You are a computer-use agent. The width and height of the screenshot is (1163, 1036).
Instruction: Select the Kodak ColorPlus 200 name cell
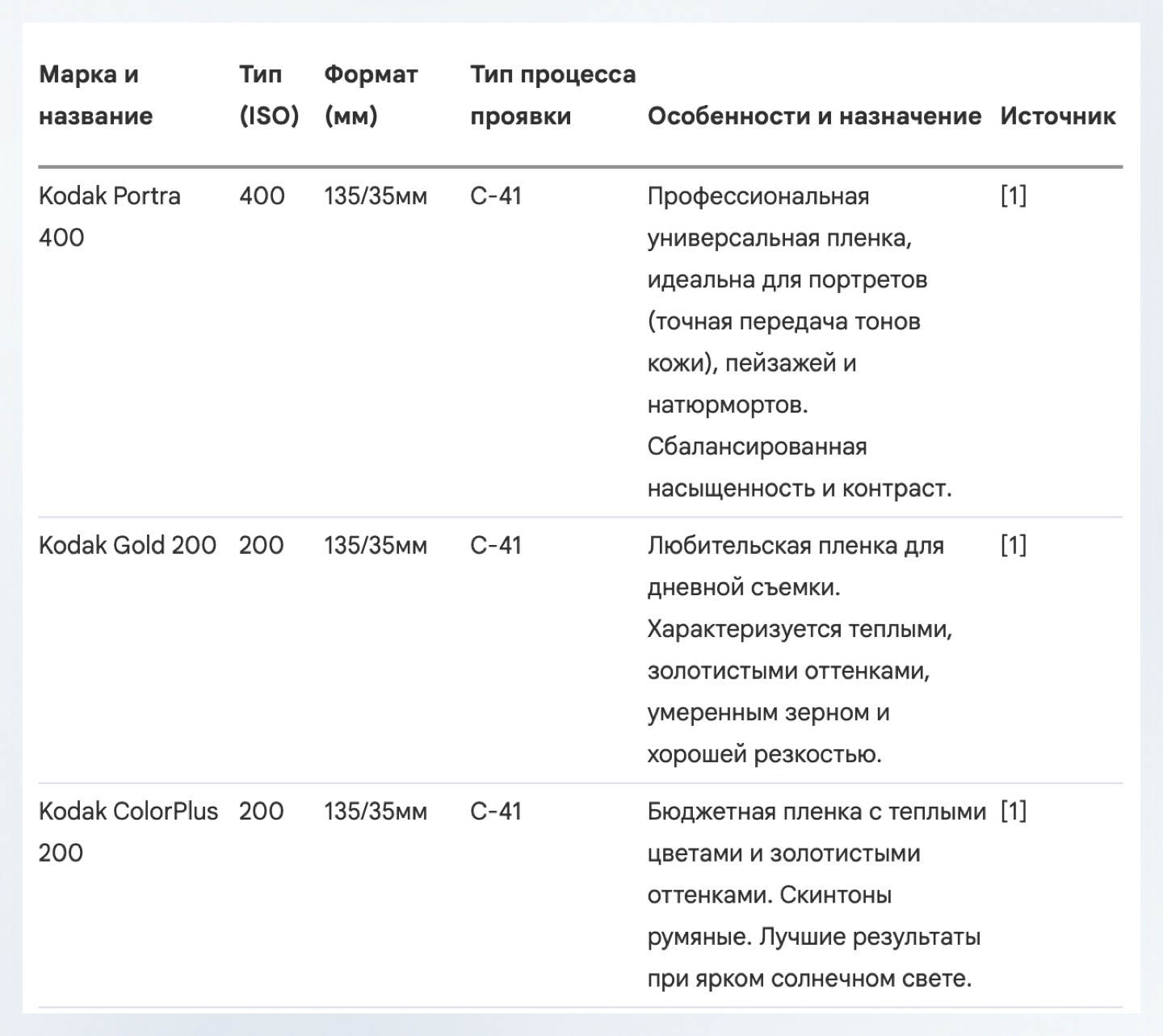pyautogui.click(x=128, y=832)
